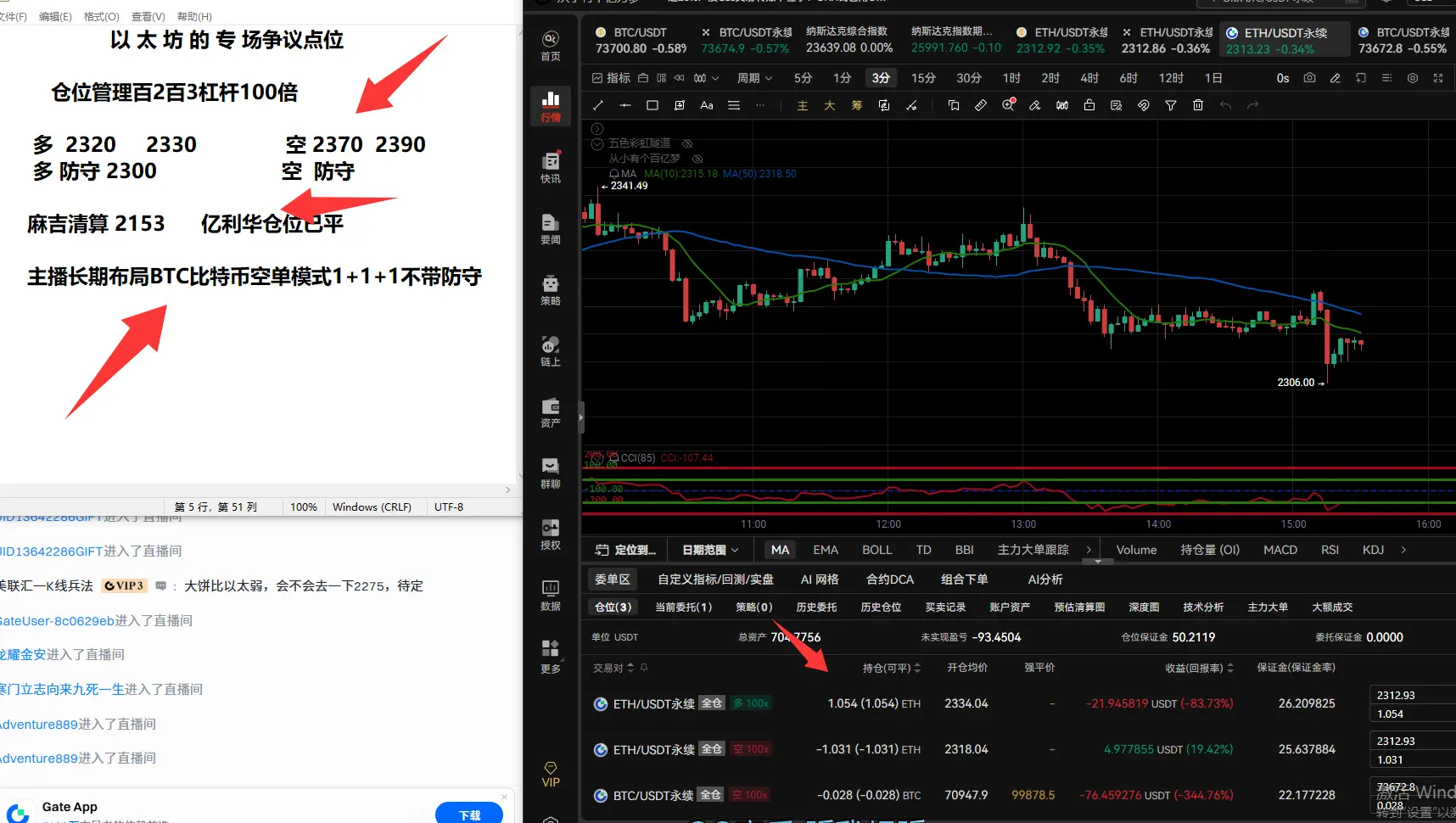This screenshot has width=1456, height=823.
Task: Click the undo arrow in drawing toolbar
Action: [1225, 105]
